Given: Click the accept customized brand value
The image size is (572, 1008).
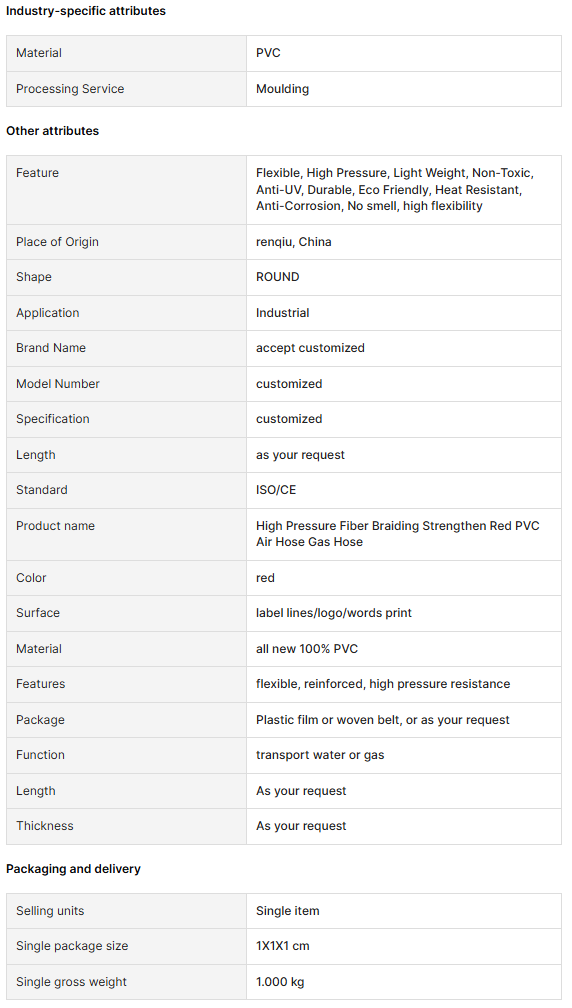Looking at the screenshot, I should (x=310, y=348).
